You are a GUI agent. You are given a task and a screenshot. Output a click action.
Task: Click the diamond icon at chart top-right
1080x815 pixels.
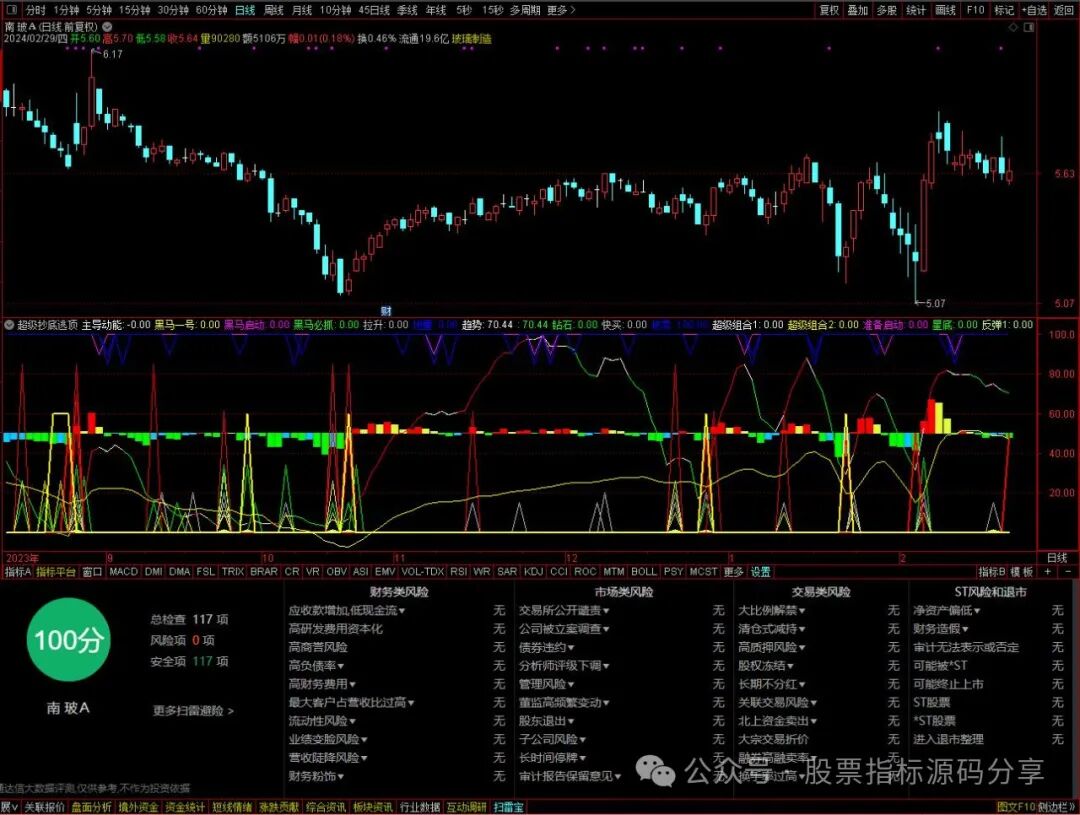click(1013, 27)
